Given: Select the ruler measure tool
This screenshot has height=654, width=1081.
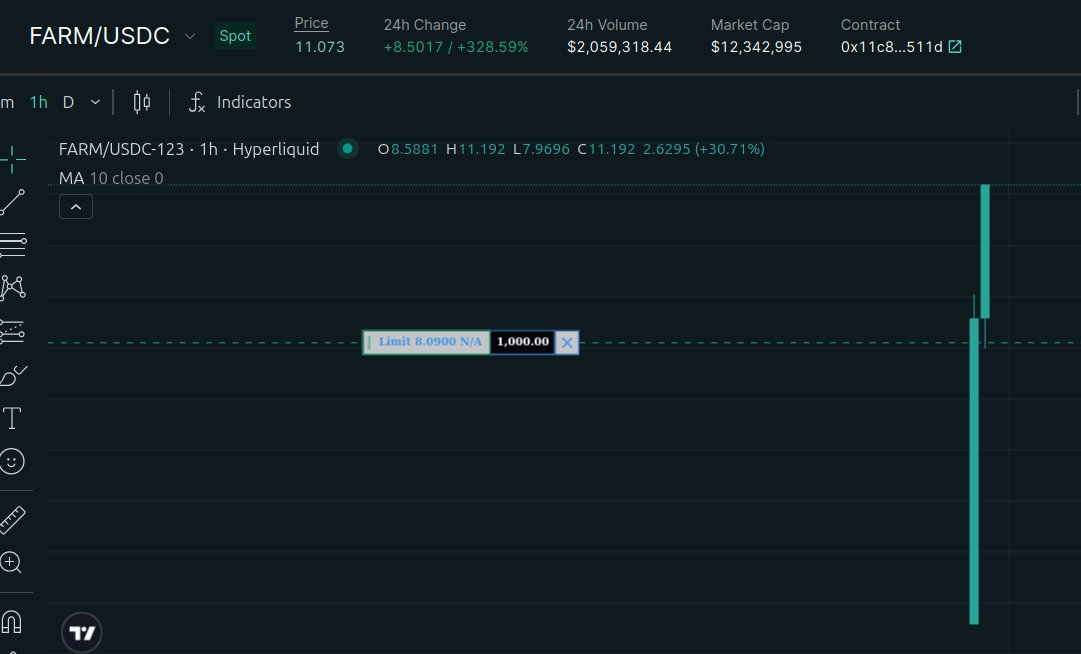Looking at the screenshot, I should pos(12,520).
